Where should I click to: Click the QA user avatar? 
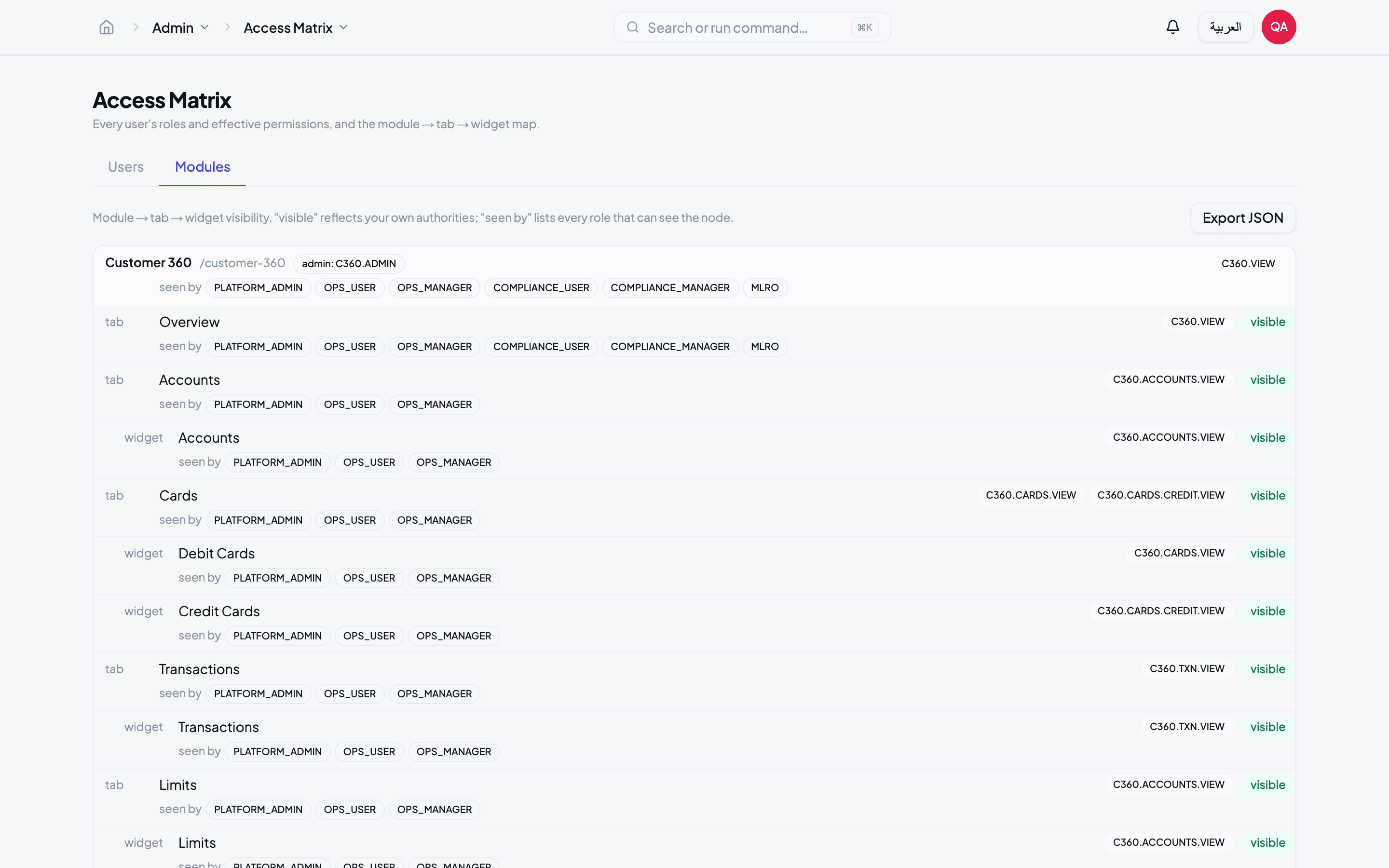1279,27
